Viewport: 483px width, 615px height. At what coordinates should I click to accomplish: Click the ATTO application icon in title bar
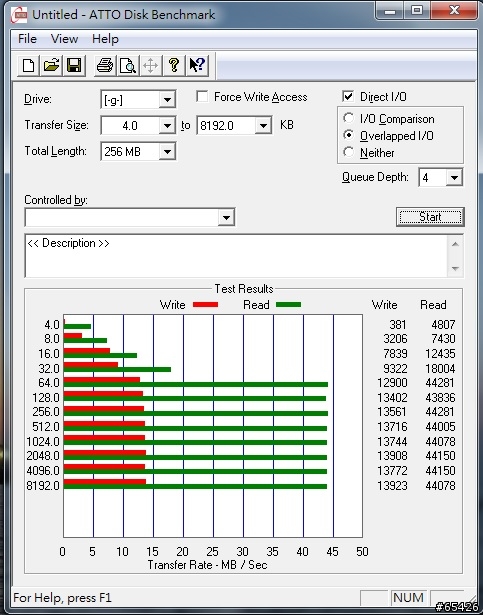[x=19, y=15]
